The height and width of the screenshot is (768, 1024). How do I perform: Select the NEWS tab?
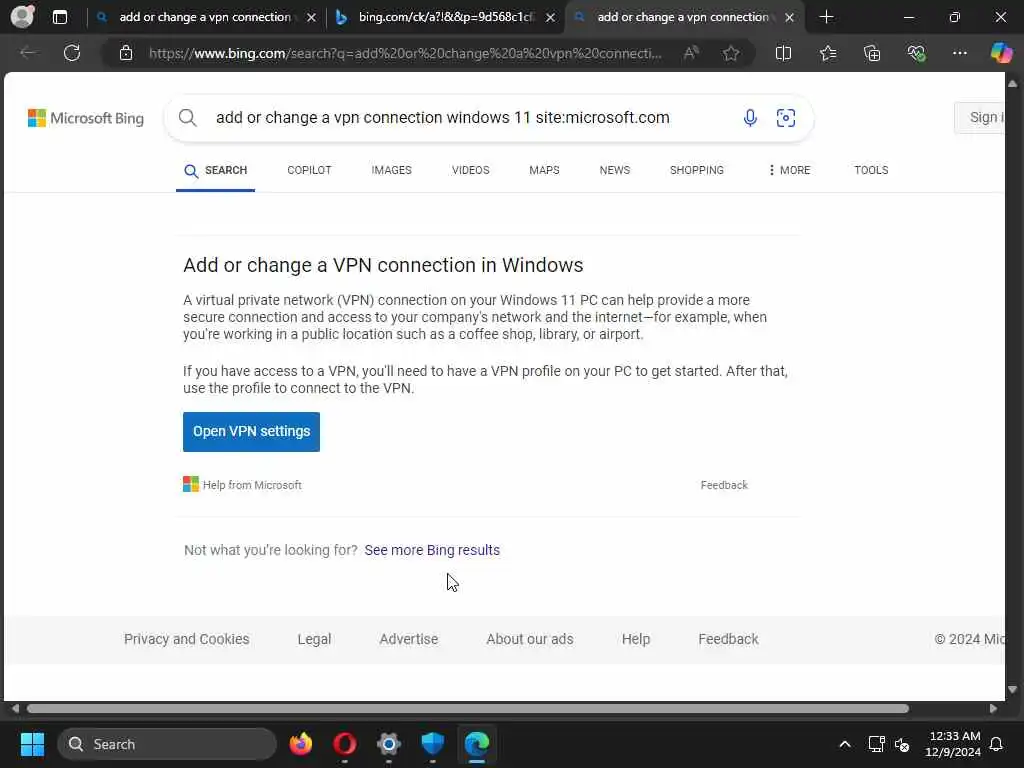(x=615, y=170)
